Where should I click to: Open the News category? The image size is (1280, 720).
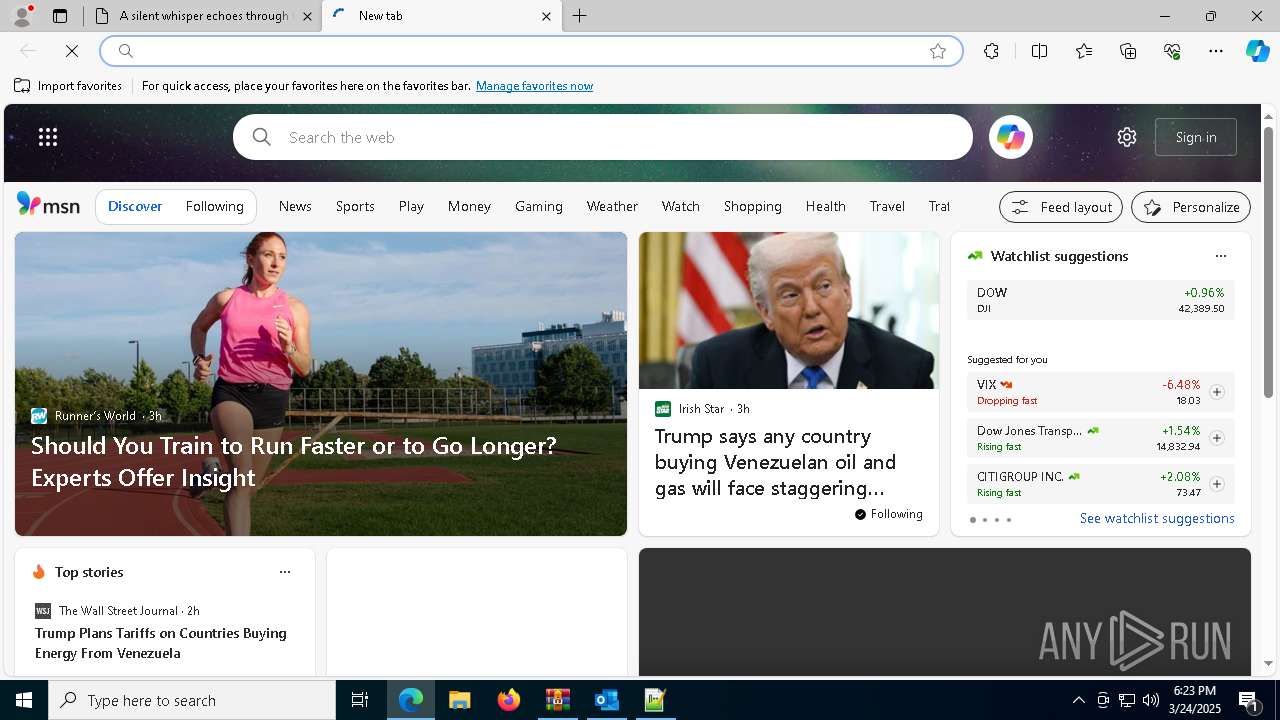coord(295,206)
